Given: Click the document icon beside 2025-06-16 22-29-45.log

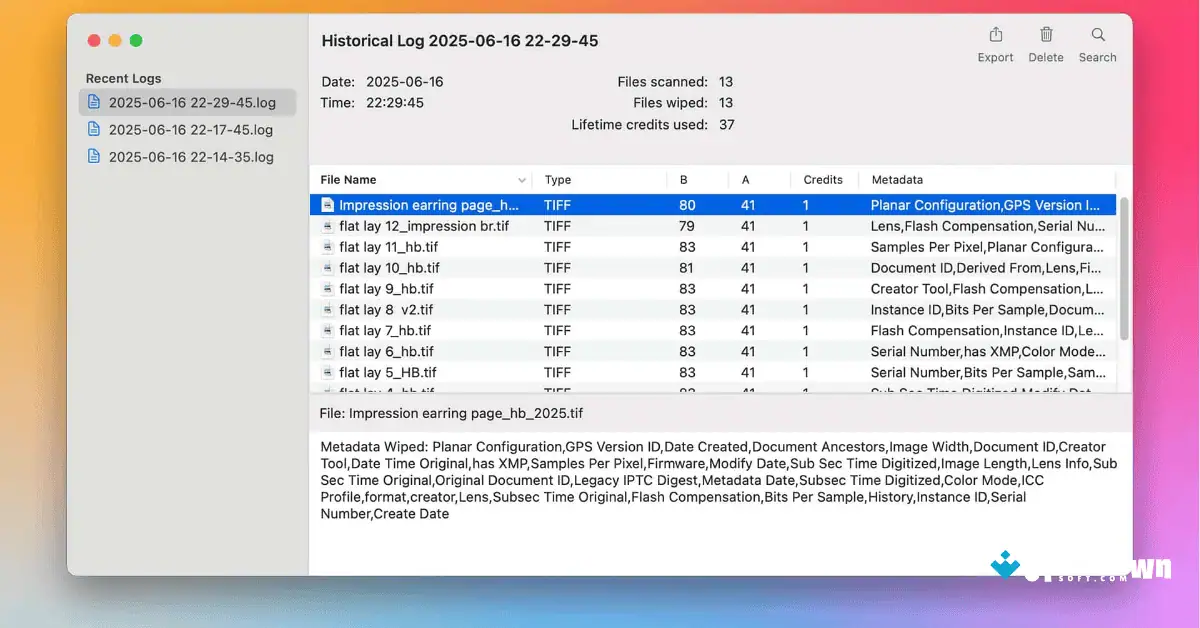Looking at the screenshot, I should pyautogui.click(x=96, y=102).
